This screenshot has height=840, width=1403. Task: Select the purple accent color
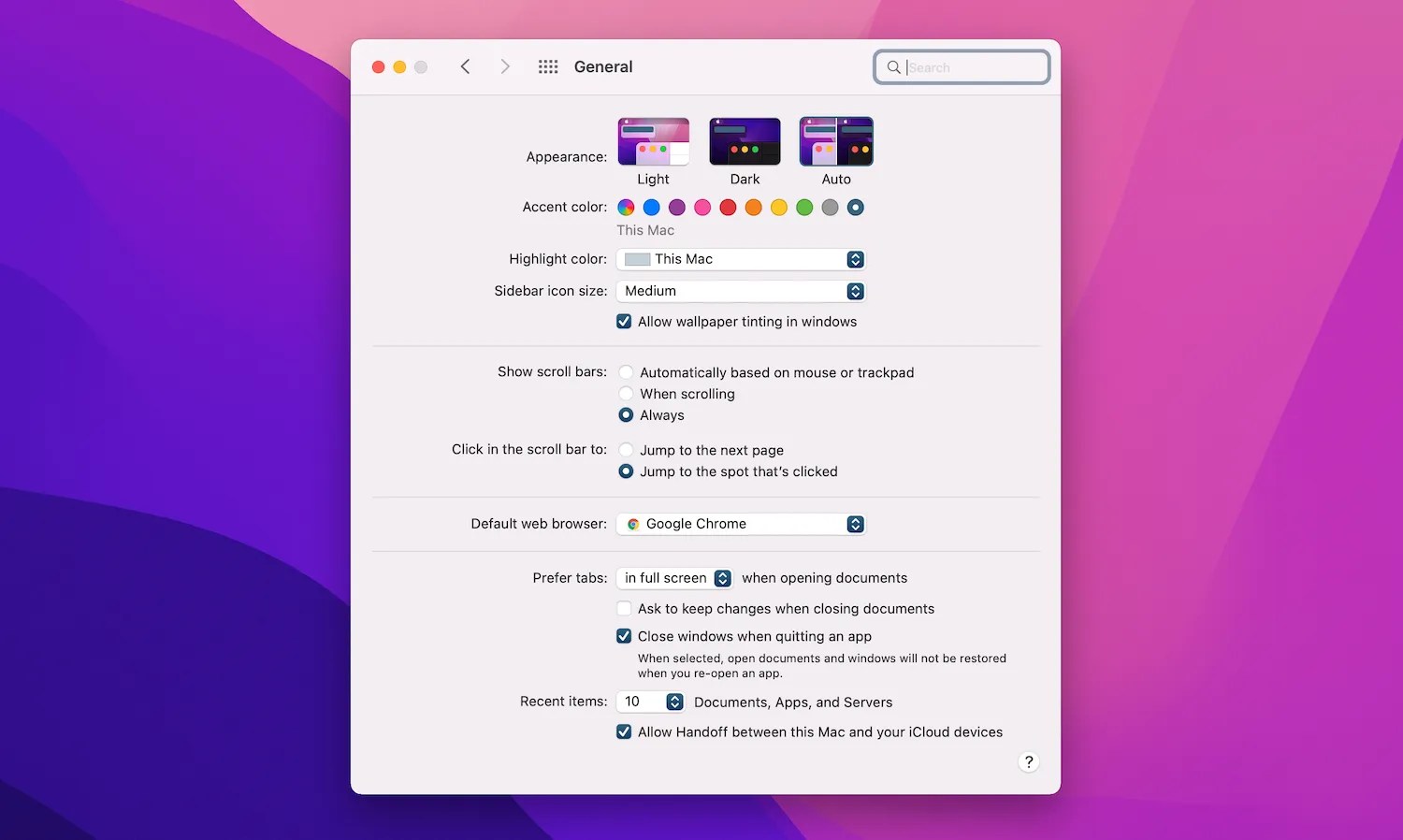click(677, 207)
